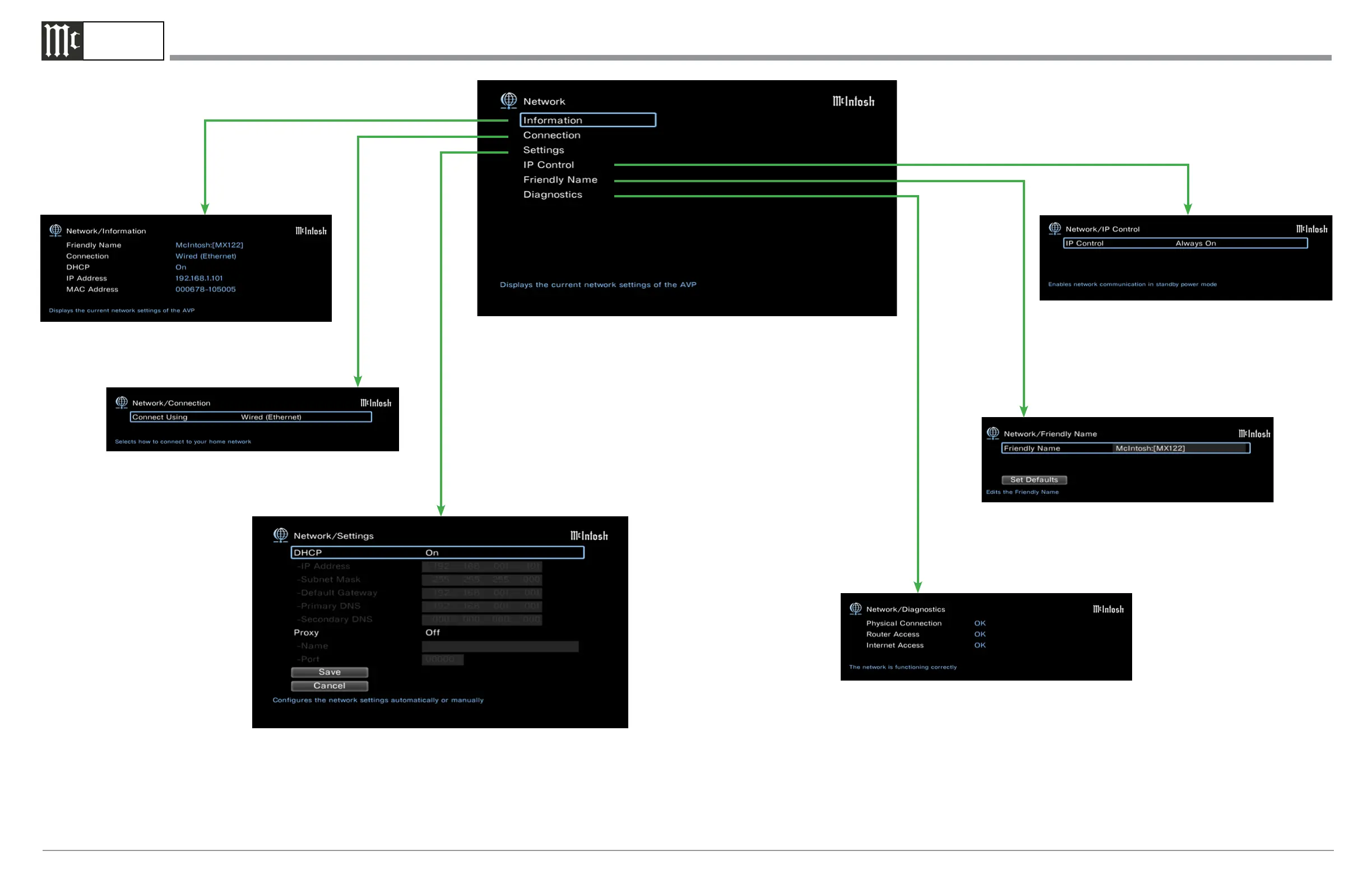The image size is (1372, 888).
Task: Open the Diagnostics menu entry
Action: (x=552, y=195)
